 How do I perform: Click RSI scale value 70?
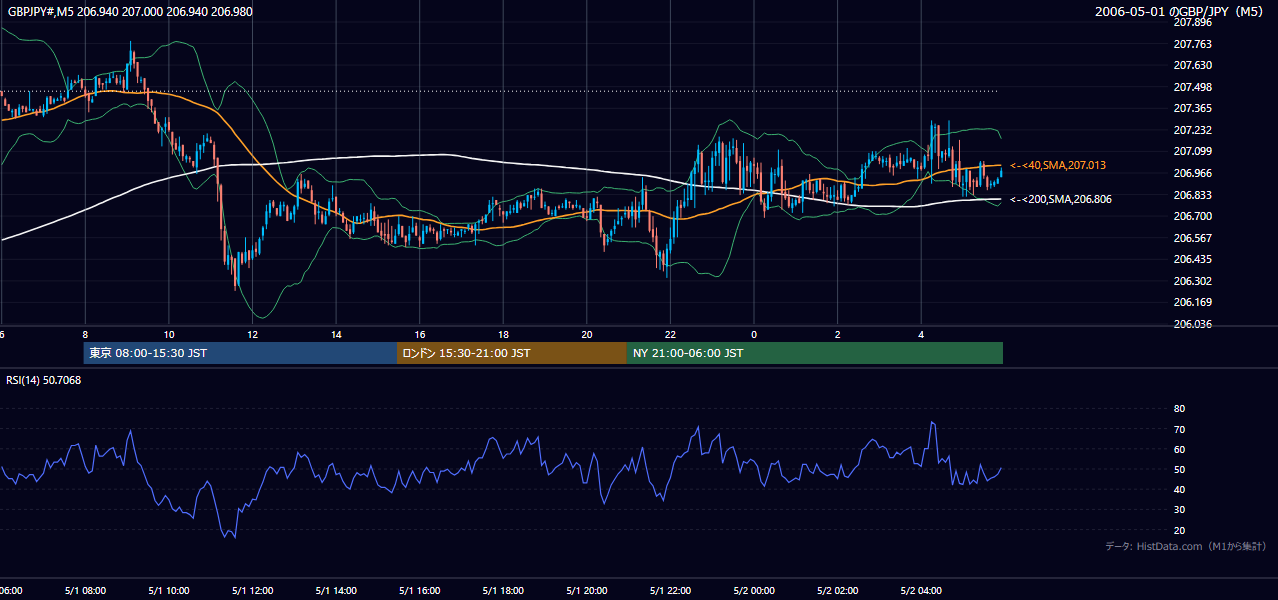pos(1179,429)
